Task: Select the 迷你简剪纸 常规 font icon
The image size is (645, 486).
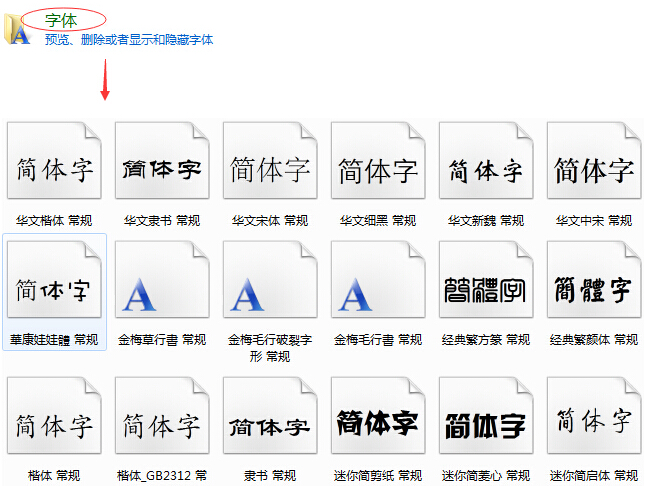Action: click(378, 415)
